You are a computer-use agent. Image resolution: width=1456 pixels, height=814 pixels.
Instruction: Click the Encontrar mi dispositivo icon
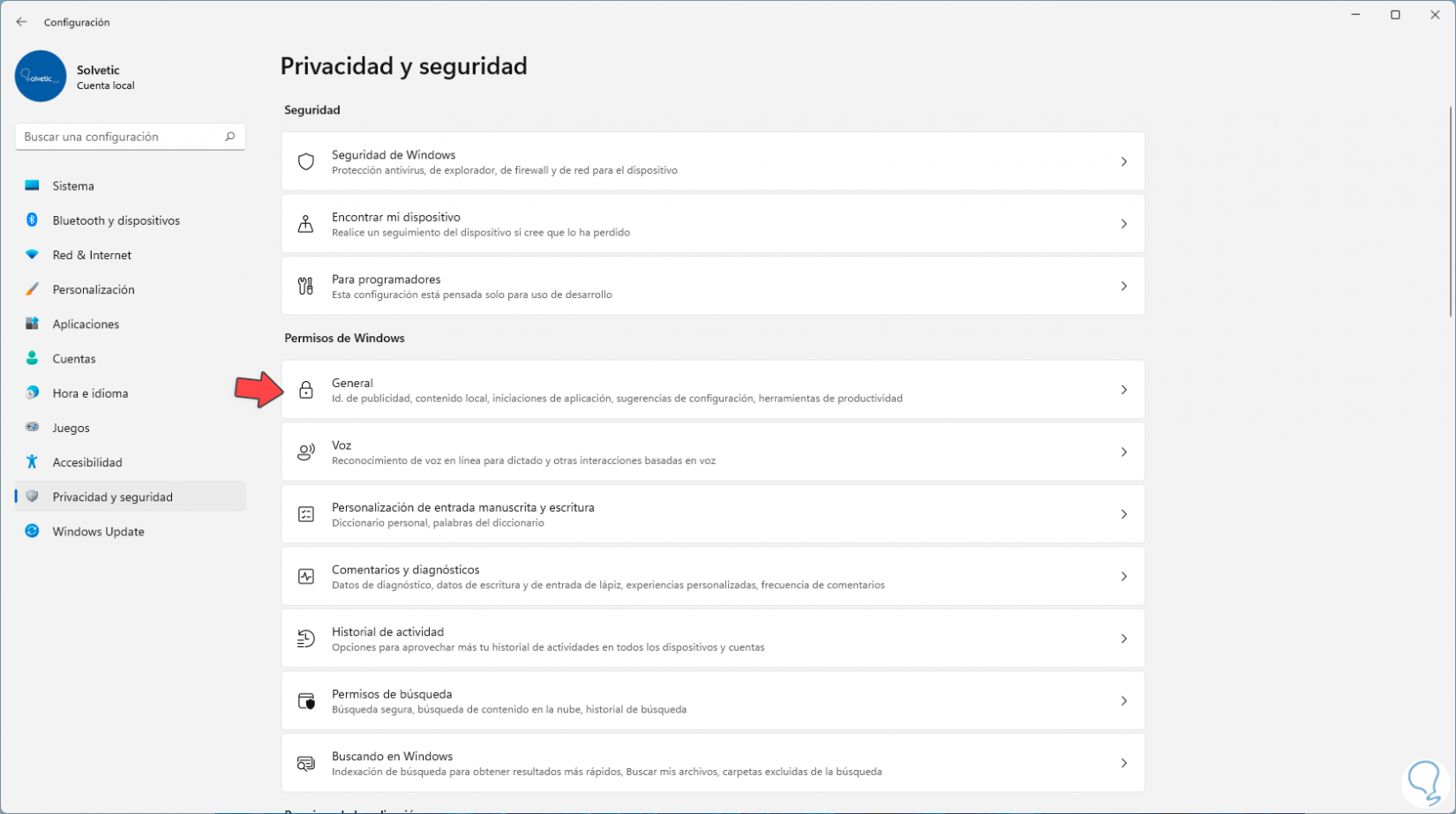point(306,224)
